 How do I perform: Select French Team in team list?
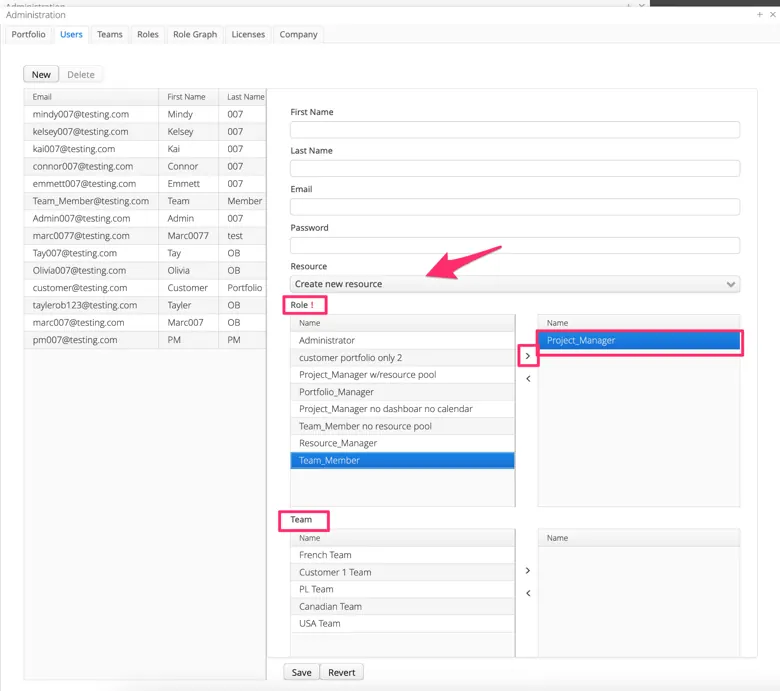[x=402, y=555]
